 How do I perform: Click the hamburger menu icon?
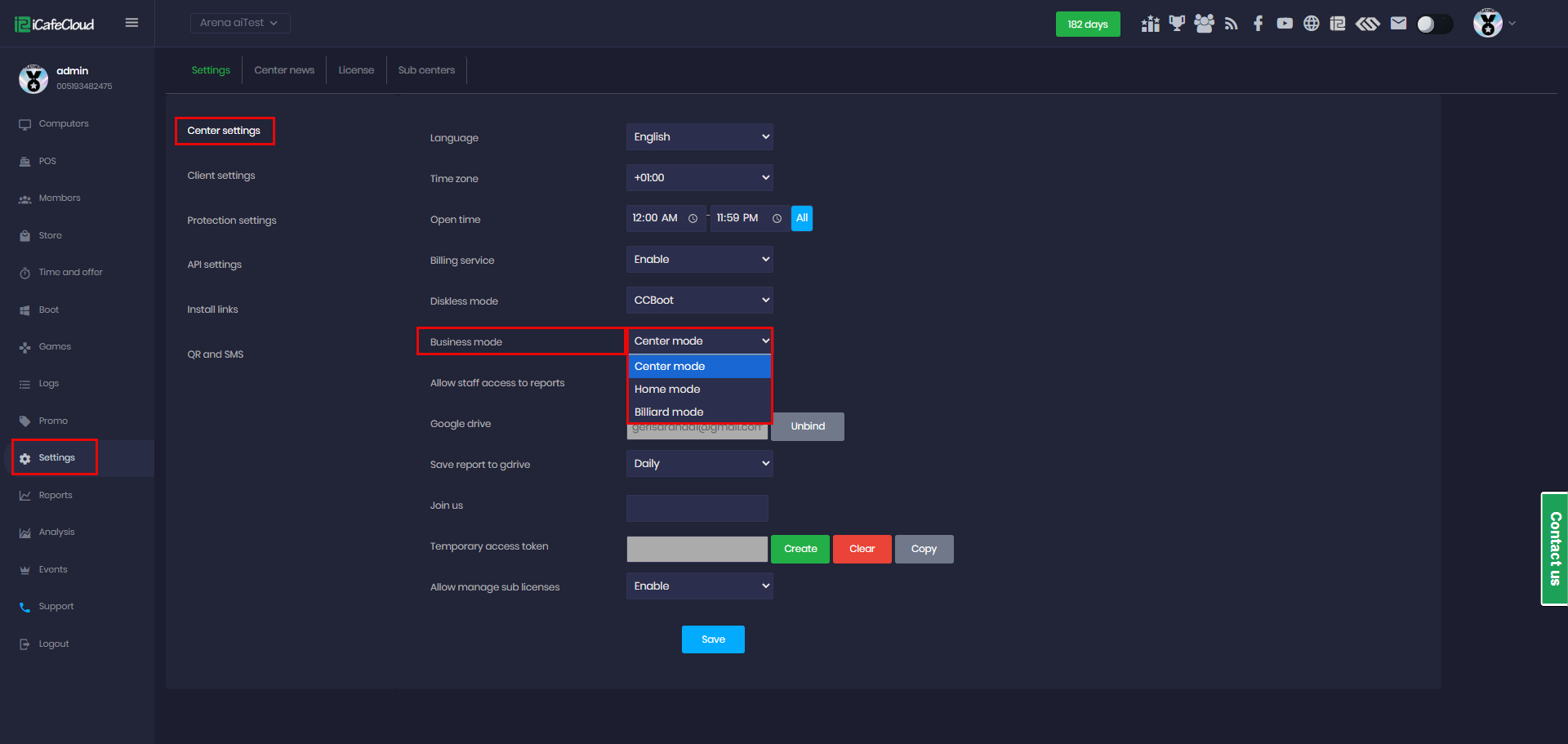click(x=131, y=23)
